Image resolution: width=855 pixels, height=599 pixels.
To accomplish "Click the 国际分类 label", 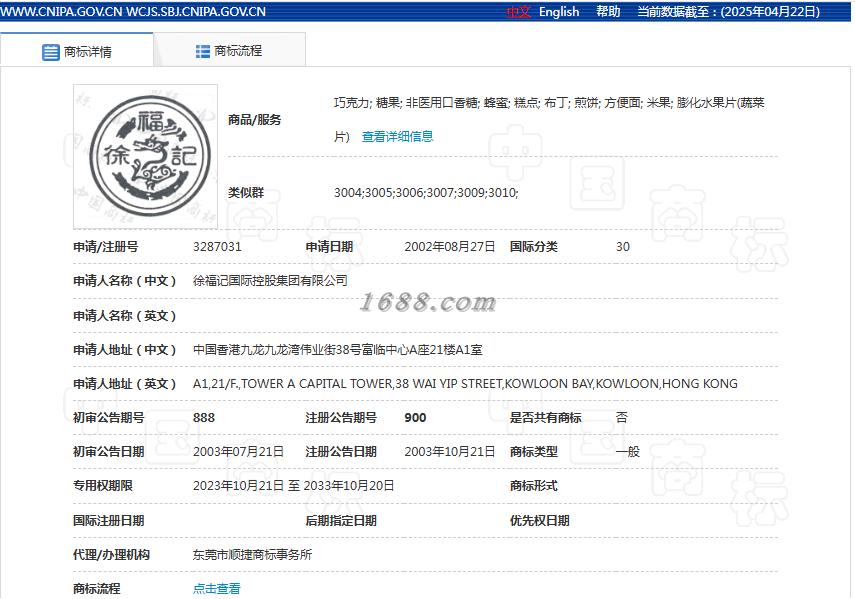I will [x=534, y=246].
